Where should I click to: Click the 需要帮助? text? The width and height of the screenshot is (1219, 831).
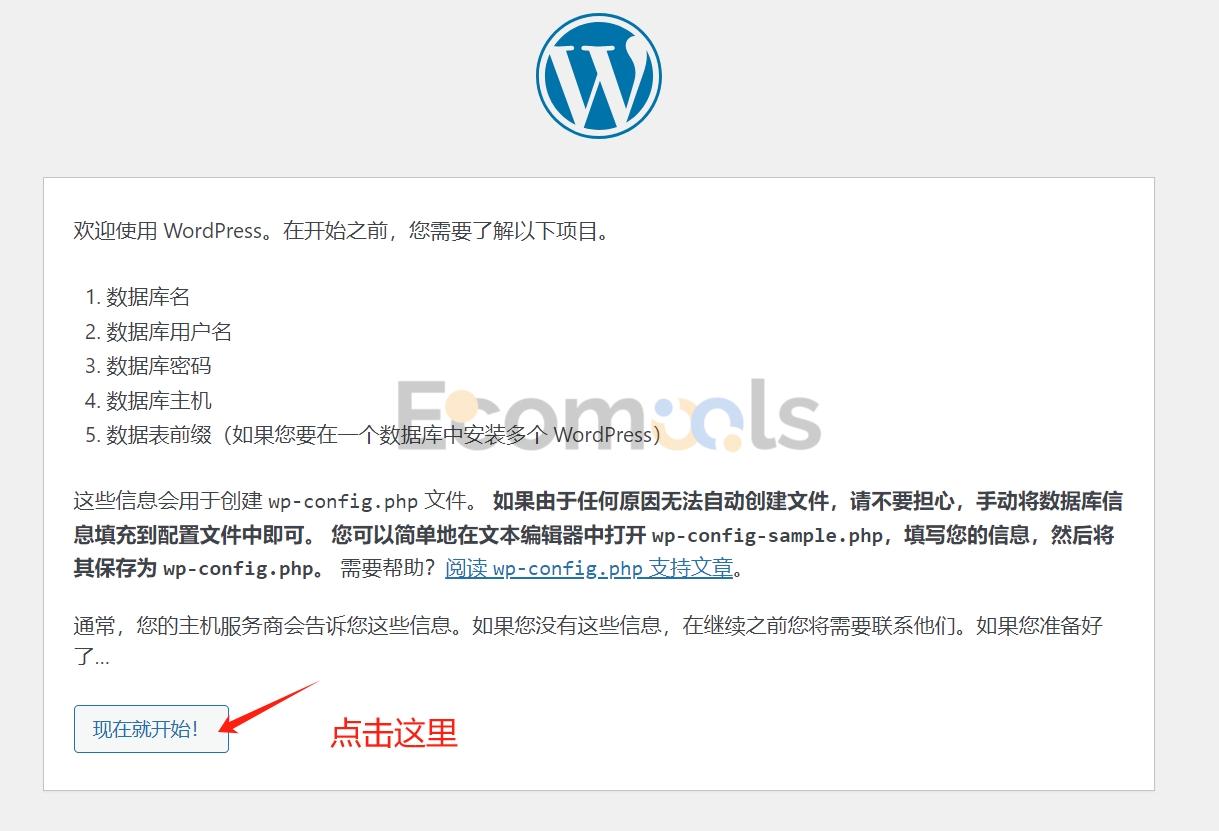click(388, 569)
